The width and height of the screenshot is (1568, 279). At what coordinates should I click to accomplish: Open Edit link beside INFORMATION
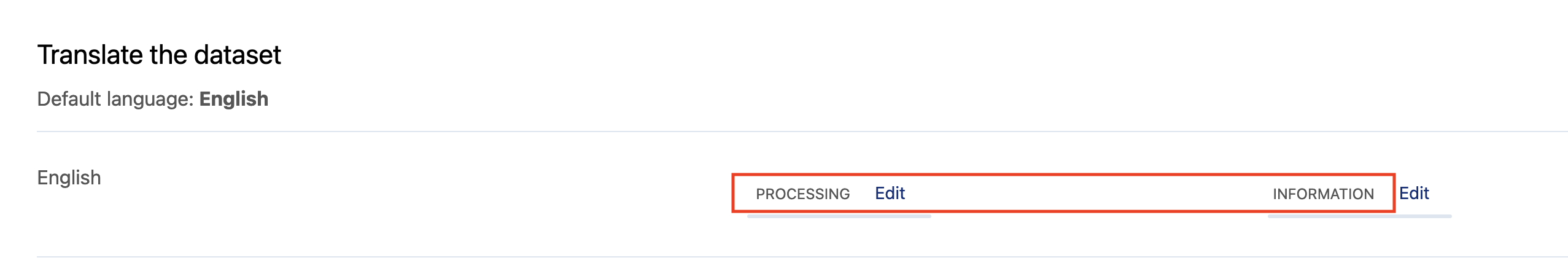click(x=1413, y=194)
